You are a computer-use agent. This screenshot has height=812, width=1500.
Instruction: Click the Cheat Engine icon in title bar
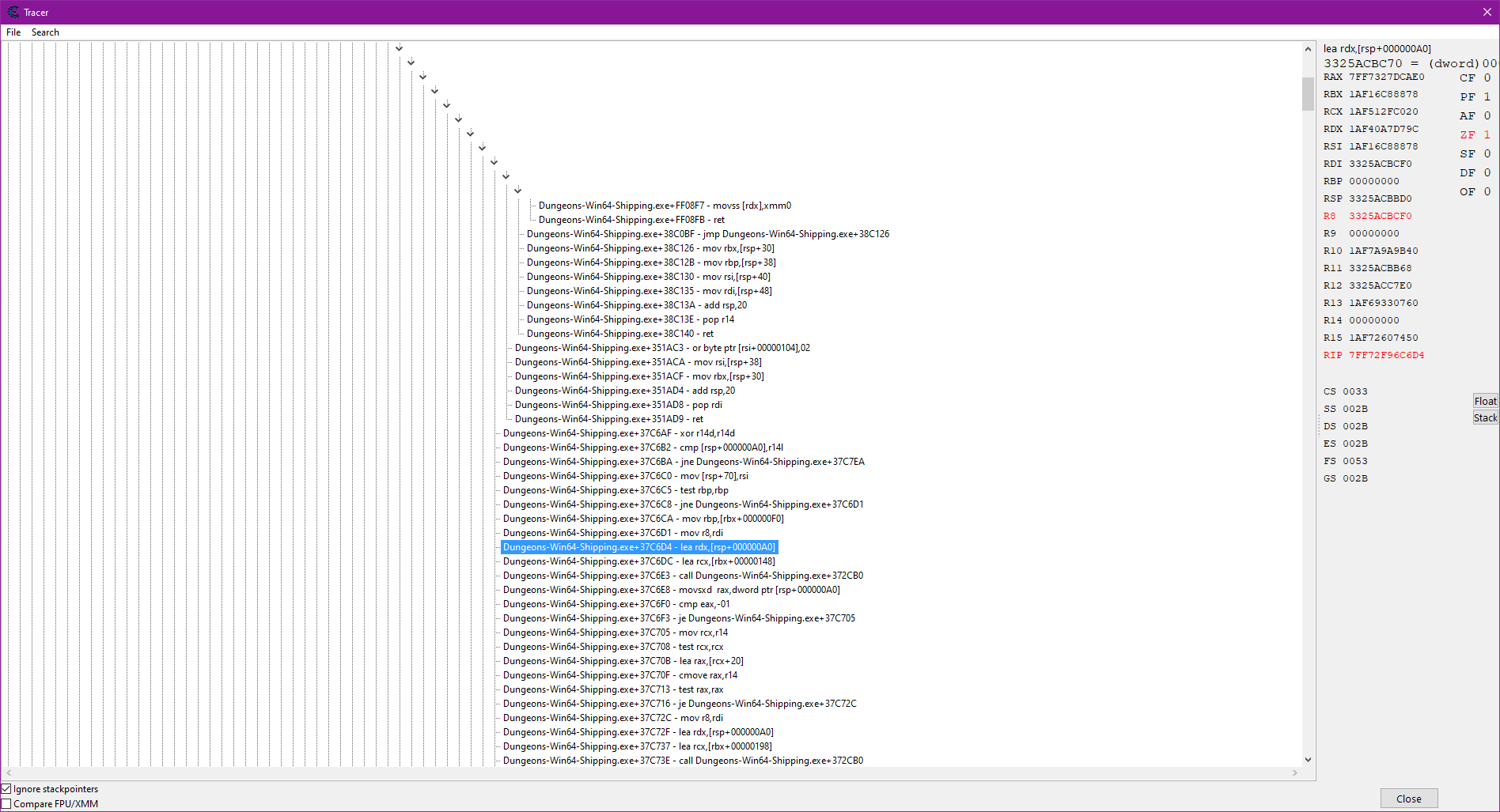tap(13, 12)
